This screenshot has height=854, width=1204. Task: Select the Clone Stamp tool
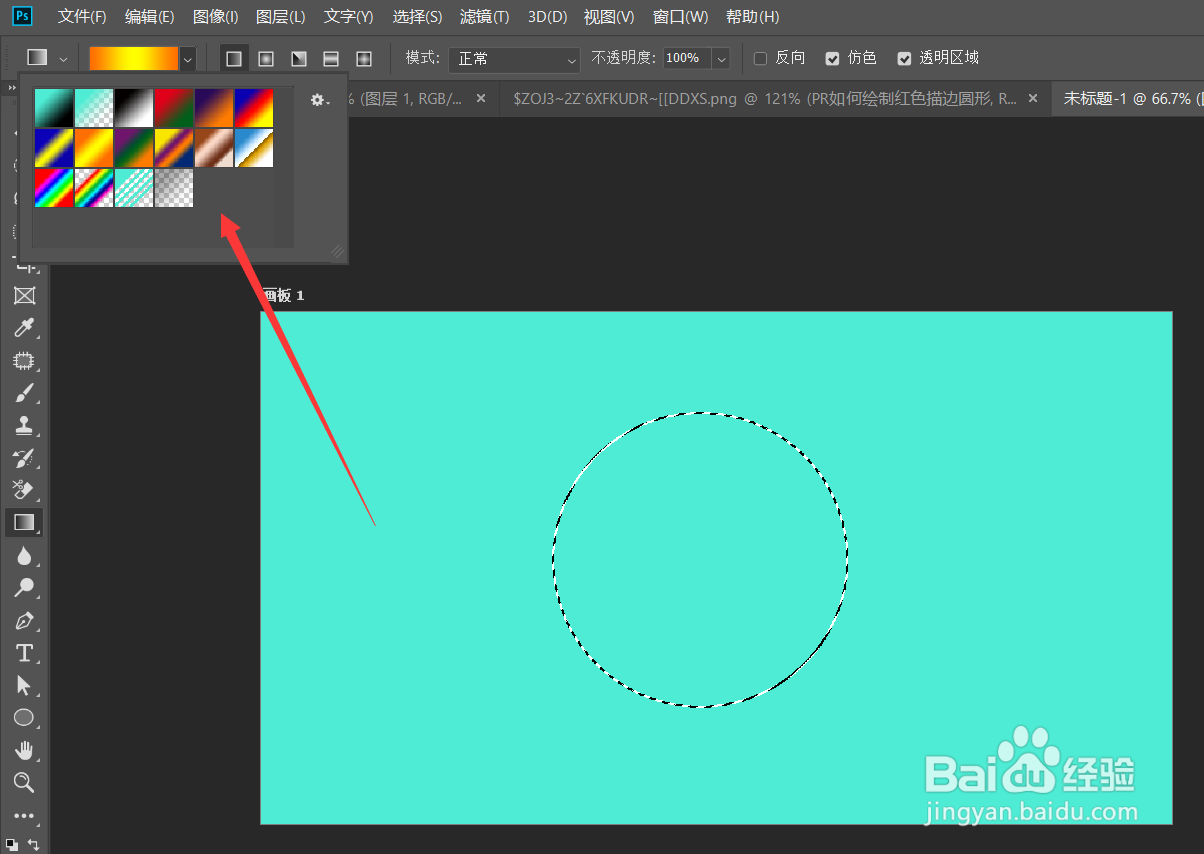click(x=24, y=425)
